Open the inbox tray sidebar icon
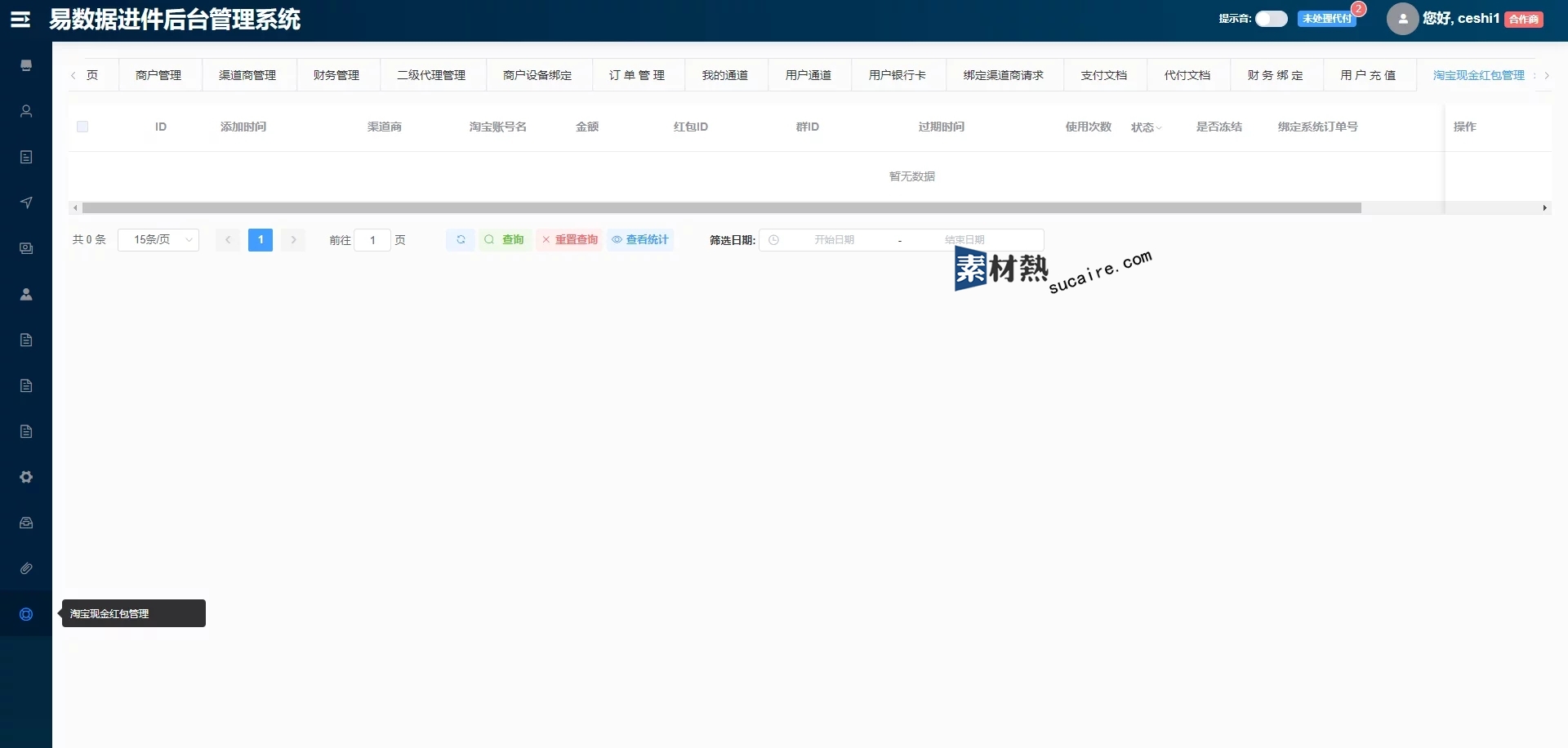The height and width of the screenshot is (748, 1568). point(26,523)
